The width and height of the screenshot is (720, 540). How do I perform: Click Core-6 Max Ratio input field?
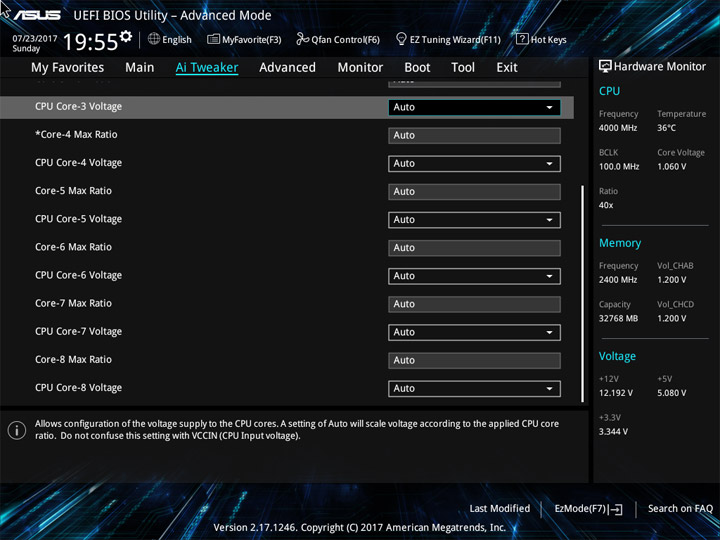point(474,248)
